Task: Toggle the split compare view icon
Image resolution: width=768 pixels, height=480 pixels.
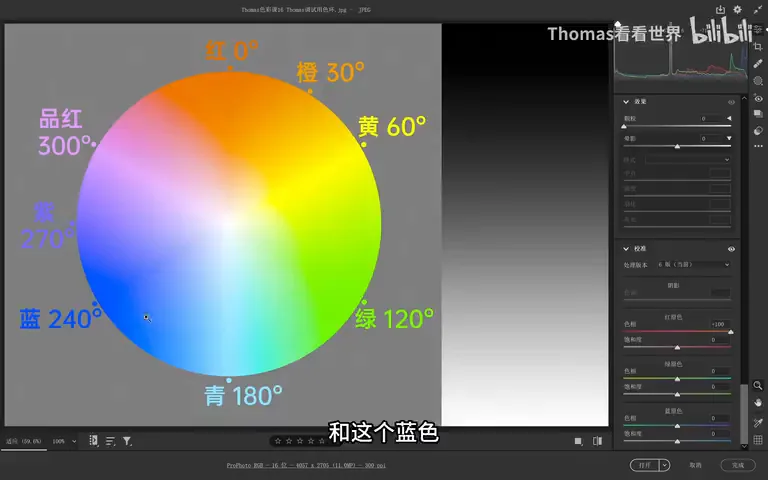Action: point(597,441)
